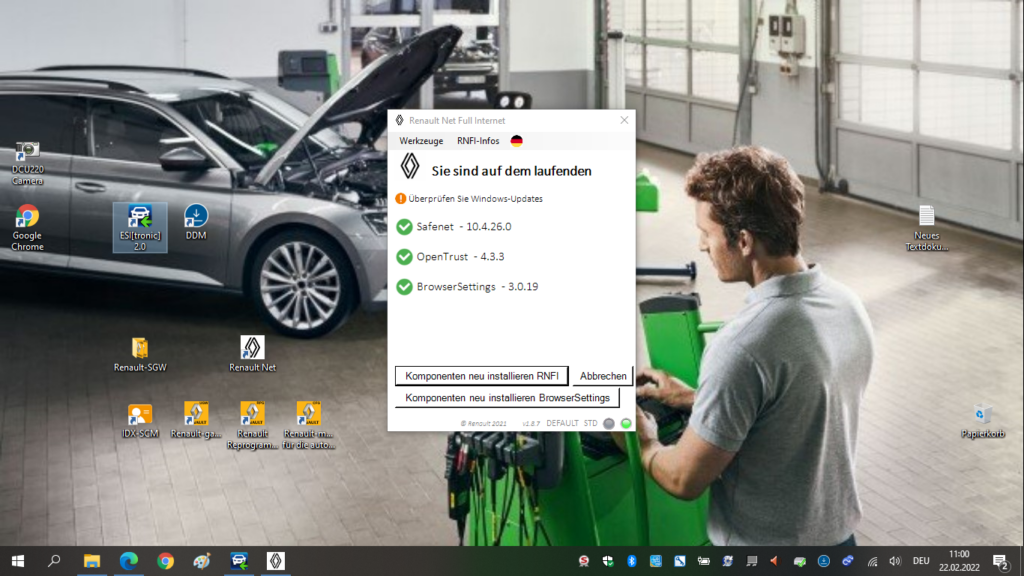Click the green status indicator dot
This screenshot has width=1024, height=576.
coord(626,423)
